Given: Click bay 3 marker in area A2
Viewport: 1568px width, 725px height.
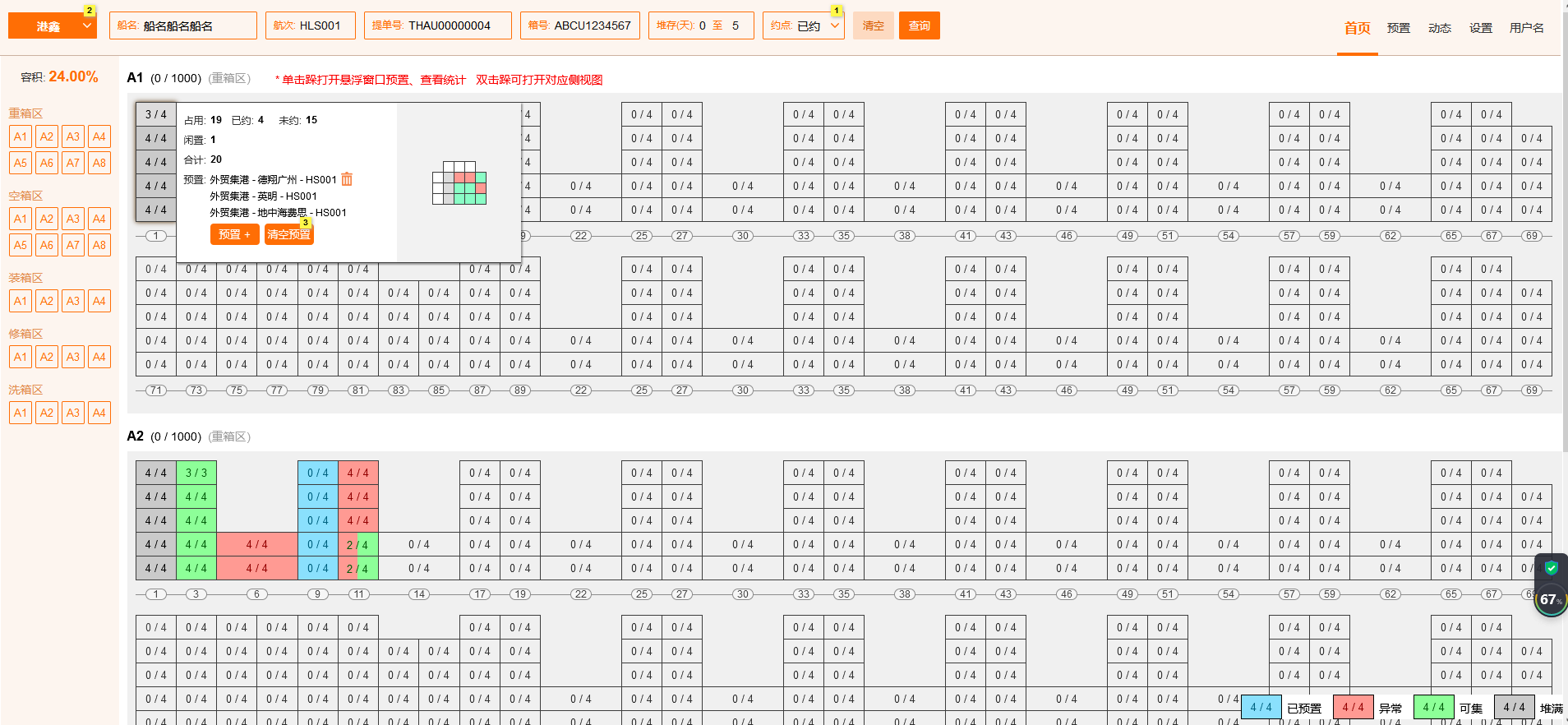Looking at the screenshot, I should tap(196, 594).
